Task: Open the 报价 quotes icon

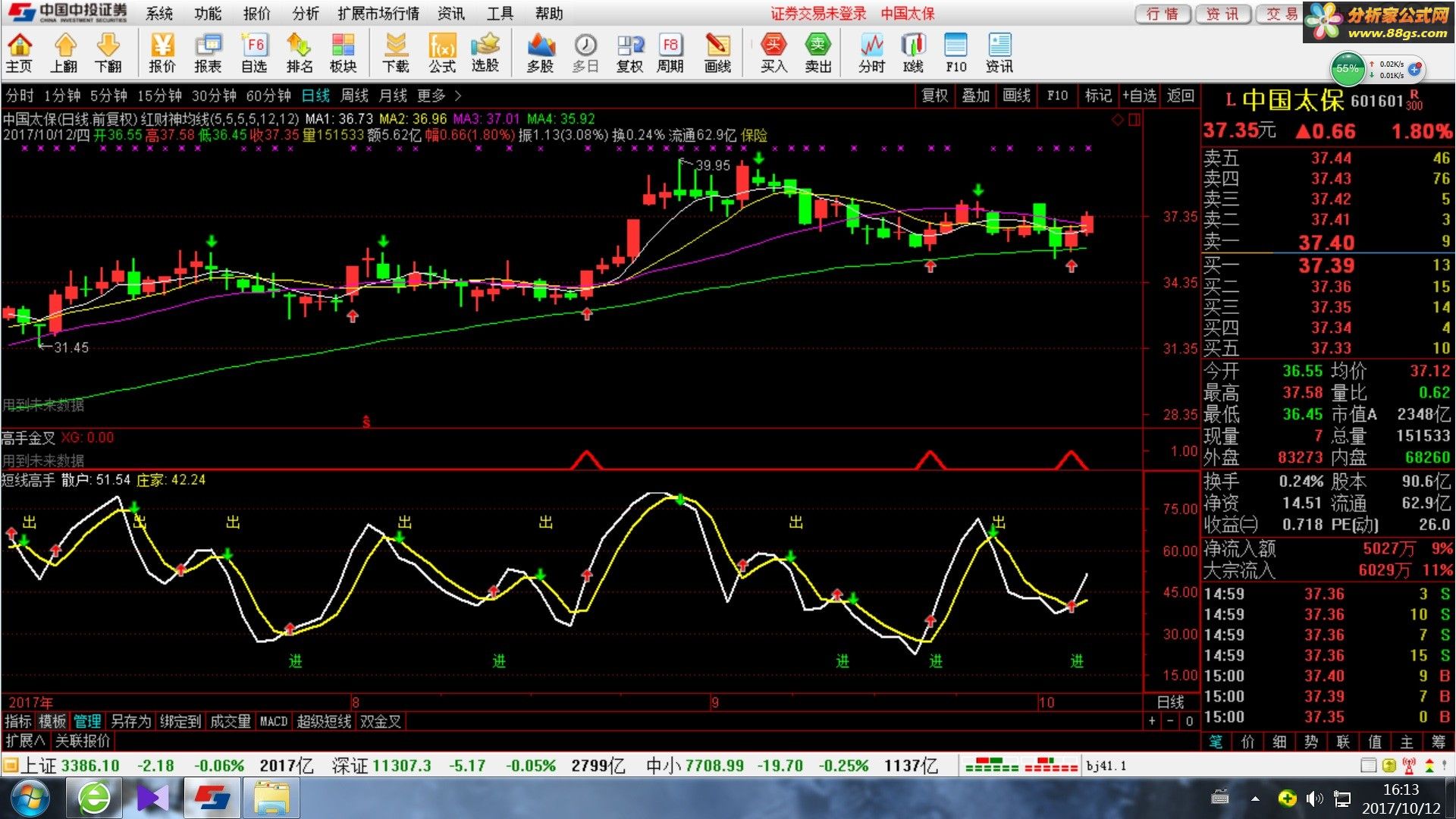Action: 162,53
